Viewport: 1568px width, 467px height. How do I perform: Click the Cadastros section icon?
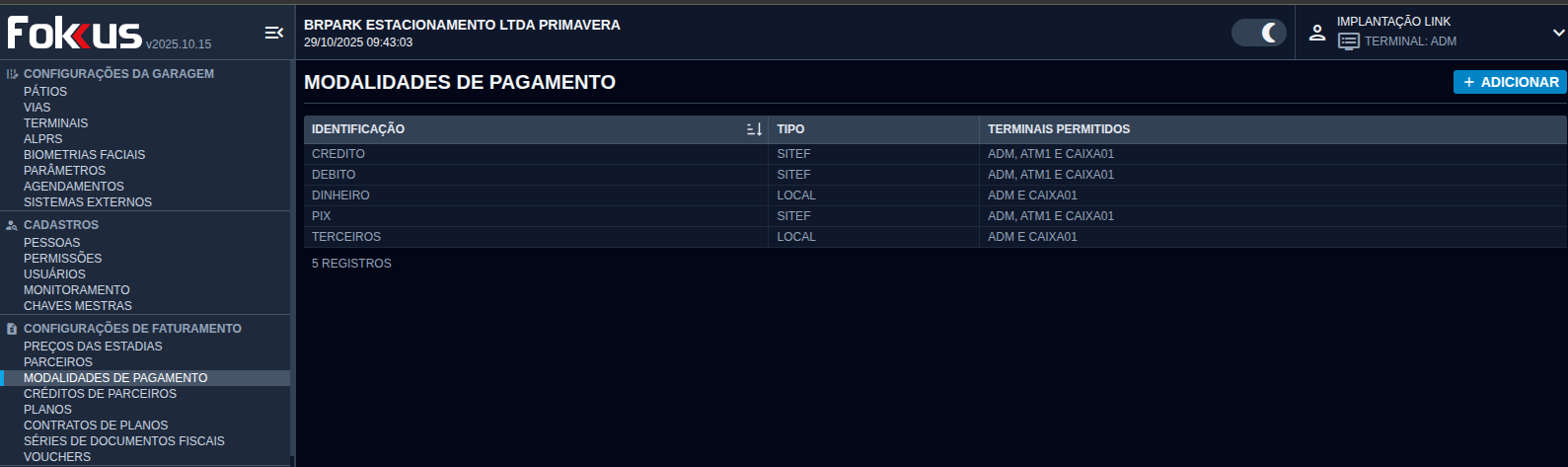click(12, 225)
